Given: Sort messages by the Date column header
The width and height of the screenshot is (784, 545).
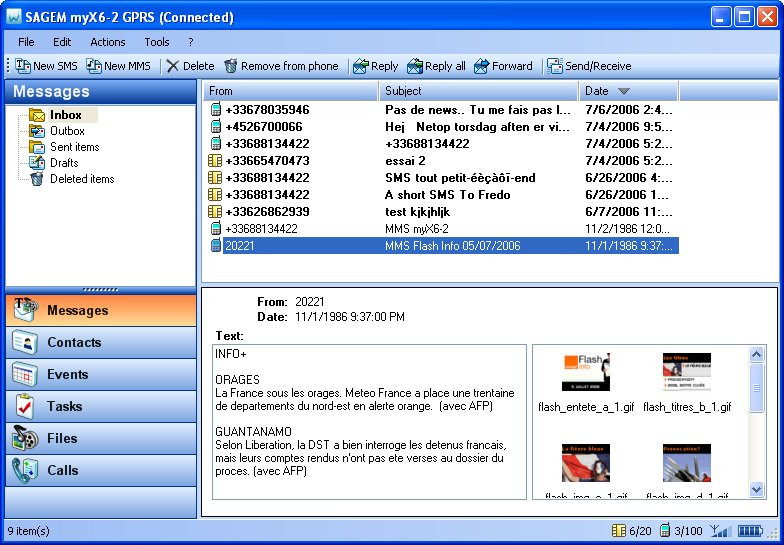Looking at the screenshot, I should [628, 91].
